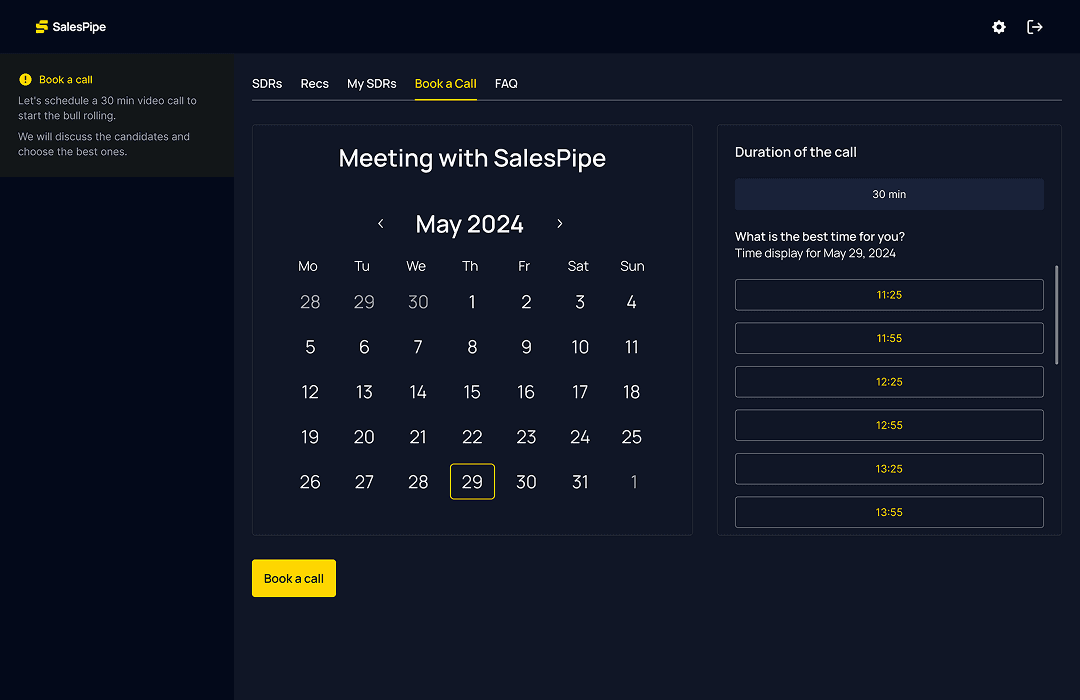Select the 30 min duration option

889,194
